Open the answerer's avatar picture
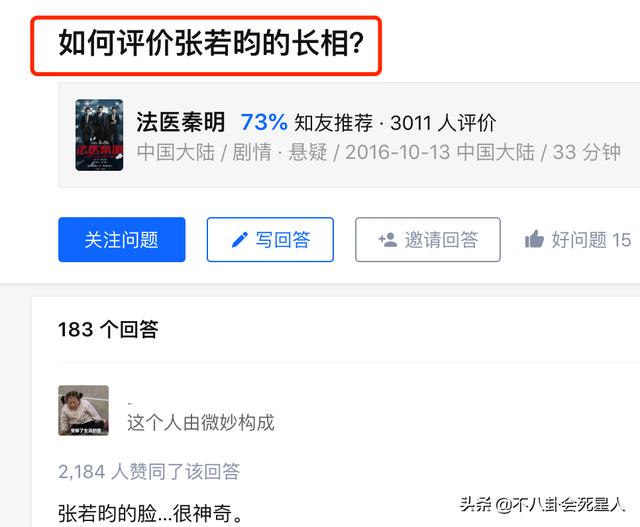Image resolution: width=640 pixels, height=527 pixels. [84, 410]
